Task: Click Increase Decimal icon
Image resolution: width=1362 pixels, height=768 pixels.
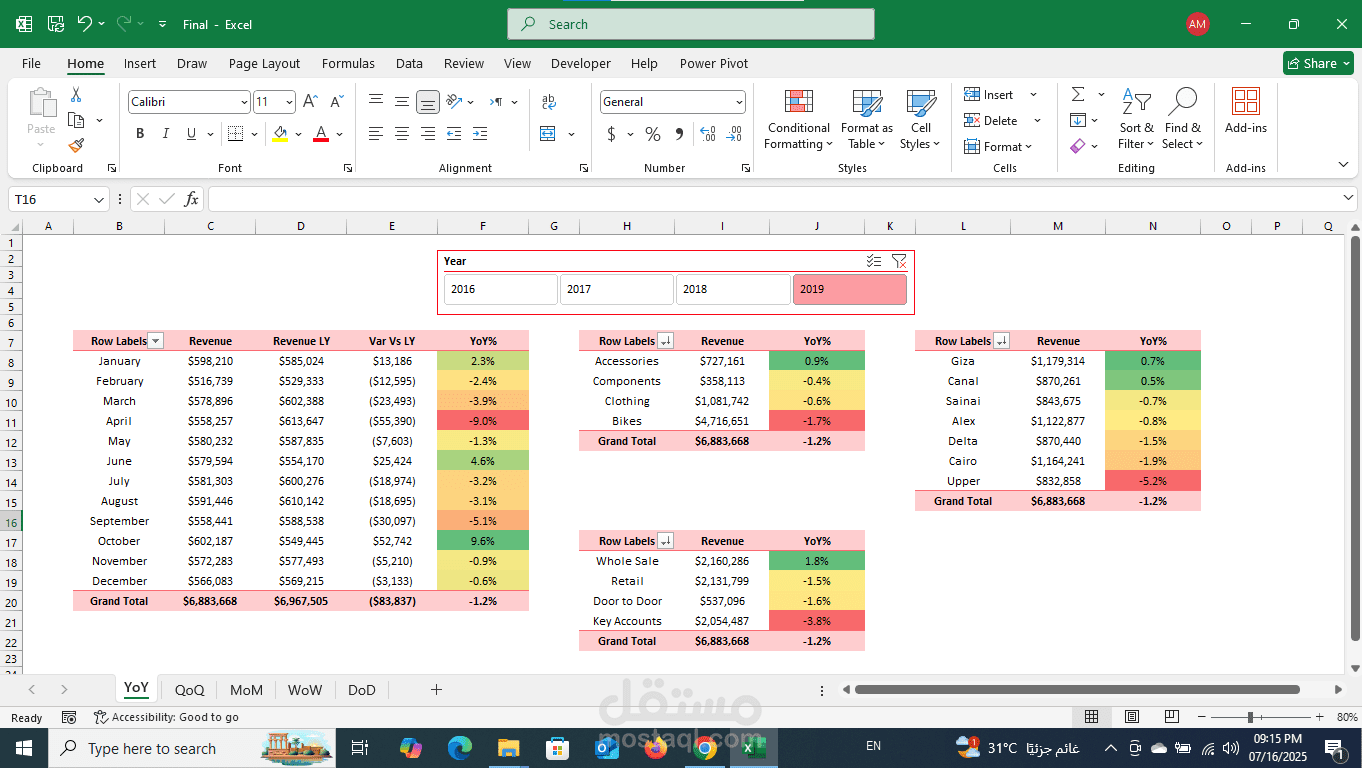Action: point(708,134)
